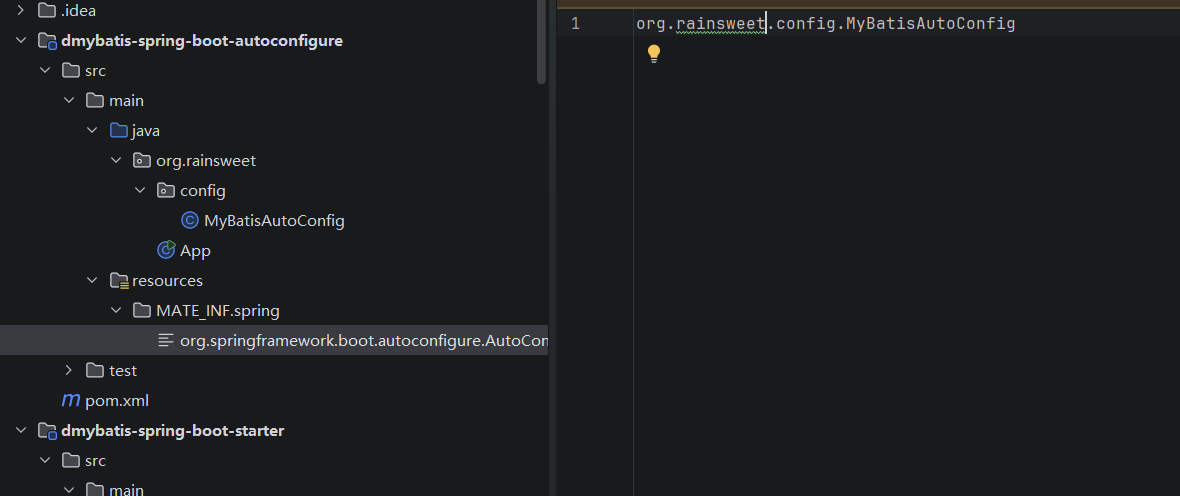Collapse the MATE_INF.spring folder
This screenshot has height=496, width=1180.
[116, 310]
